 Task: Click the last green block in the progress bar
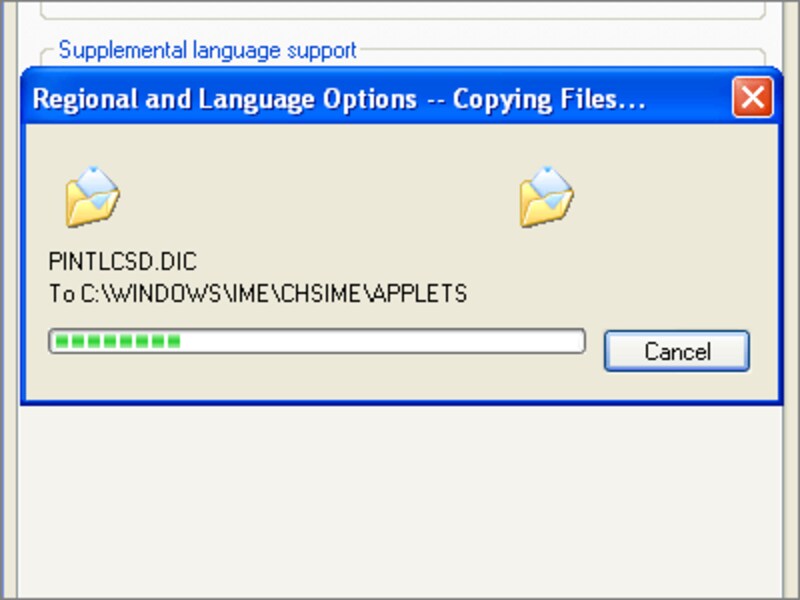pos(174,342)
